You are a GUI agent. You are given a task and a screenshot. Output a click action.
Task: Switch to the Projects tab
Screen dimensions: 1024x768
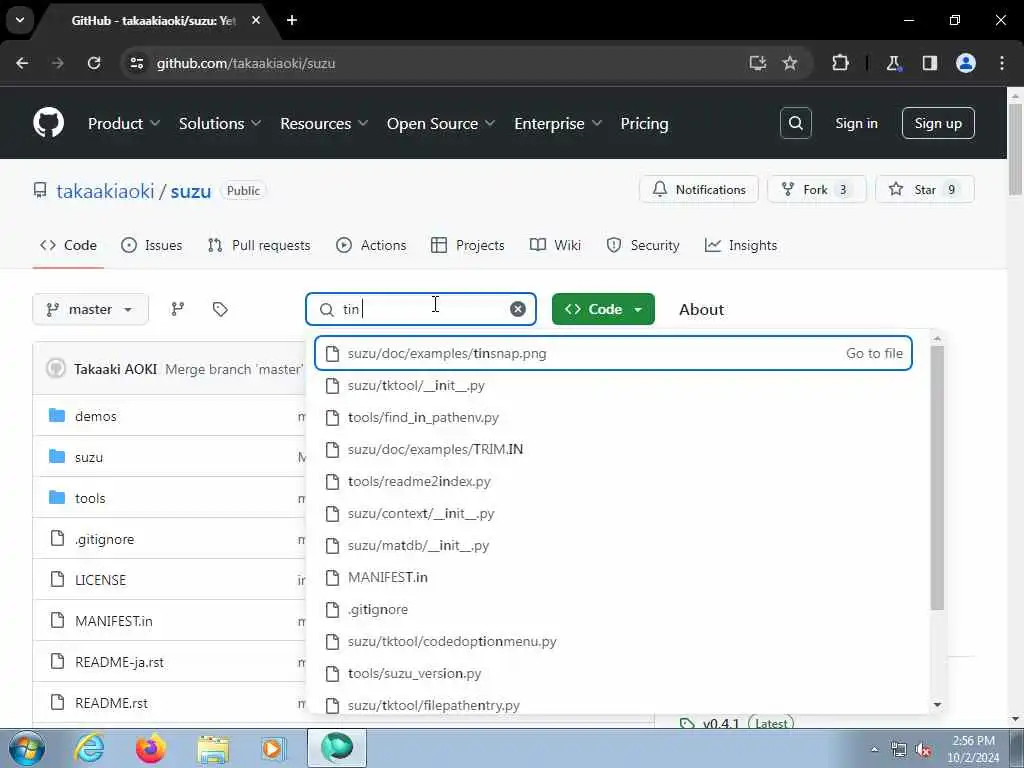pyautogui.click(x=468, y=245)
